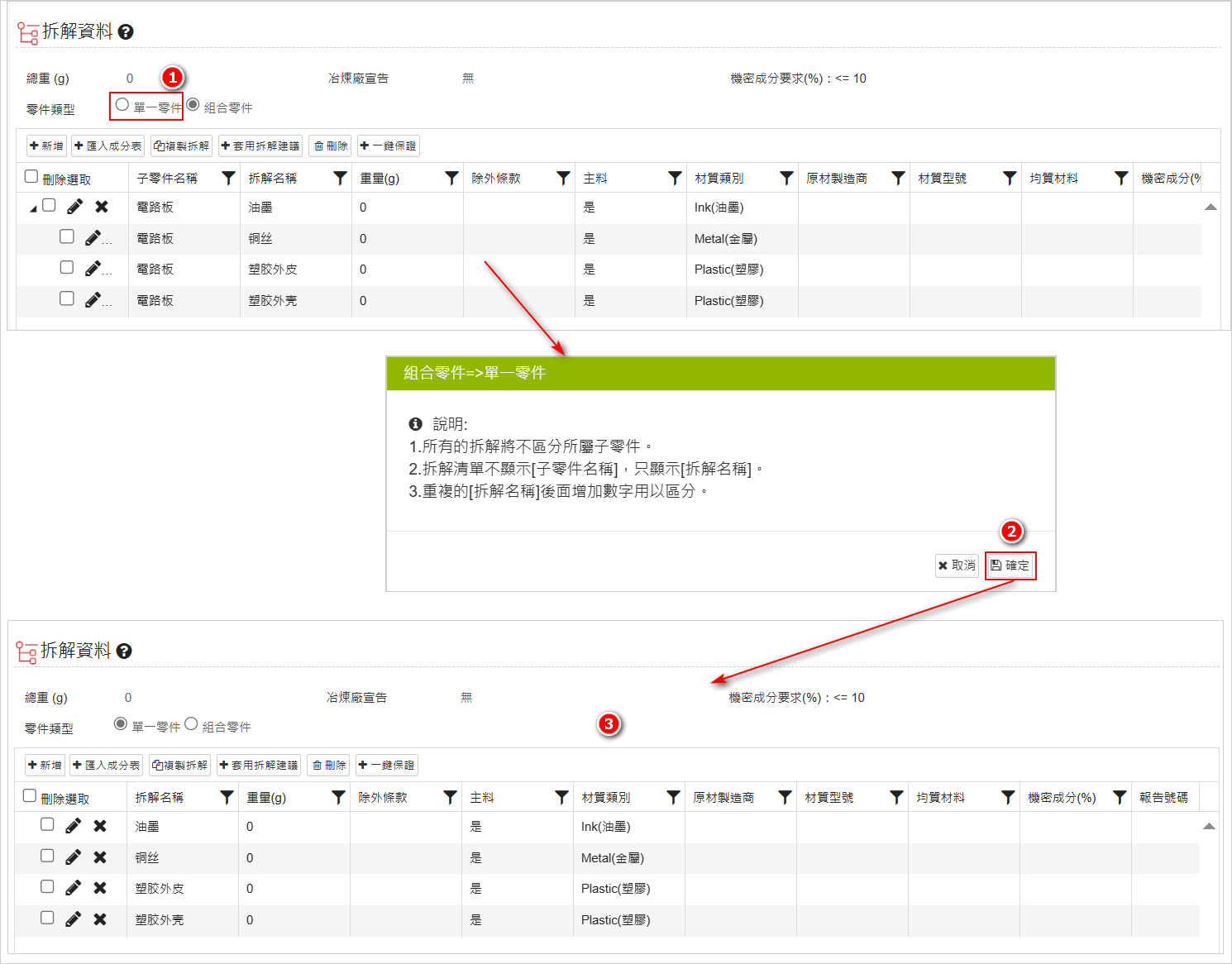
Task: Click 刪除 button in upper toolbar
Action: 331,146
